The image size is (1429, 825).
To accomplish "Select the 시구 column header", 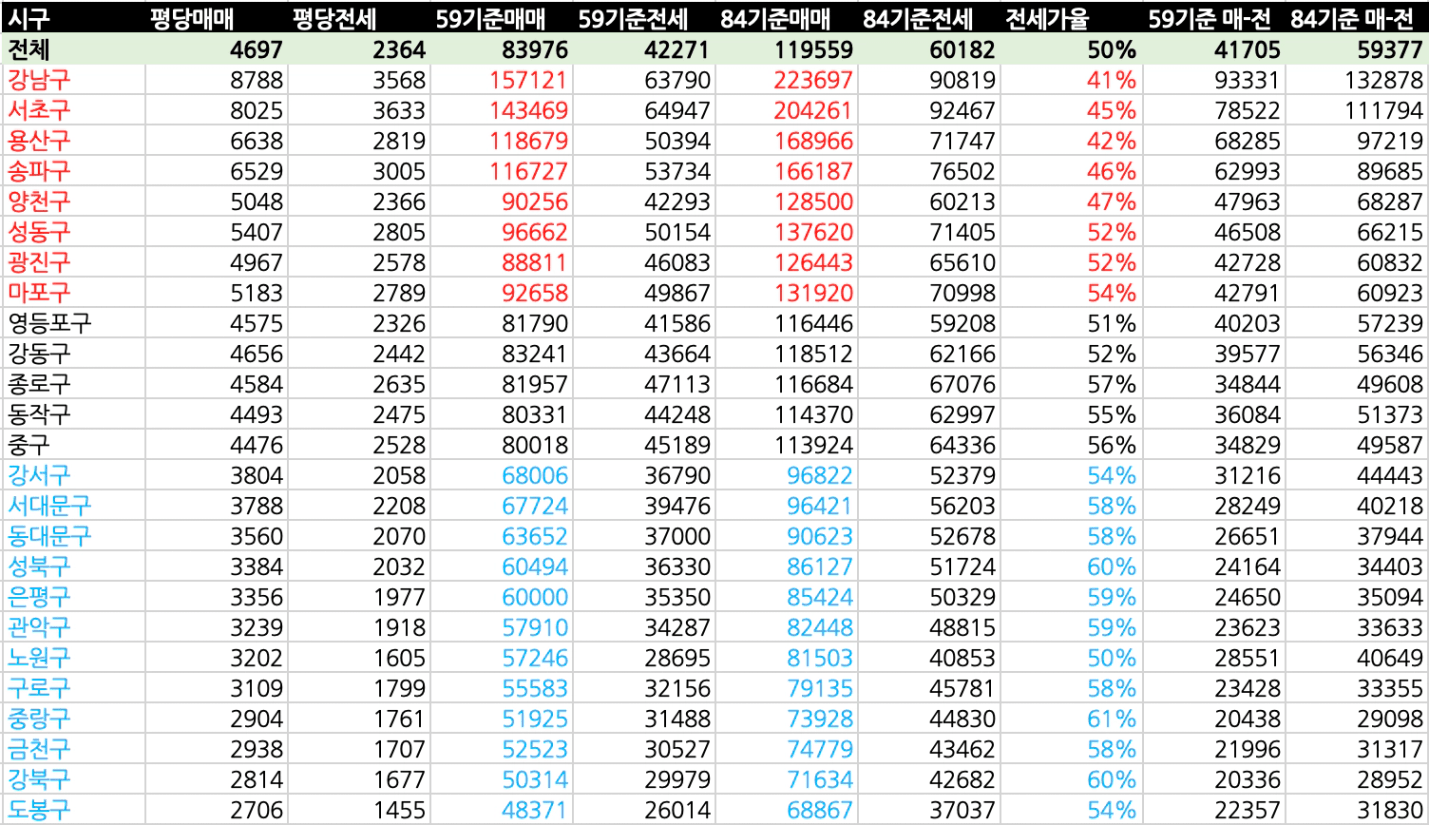I will (28, 18).
